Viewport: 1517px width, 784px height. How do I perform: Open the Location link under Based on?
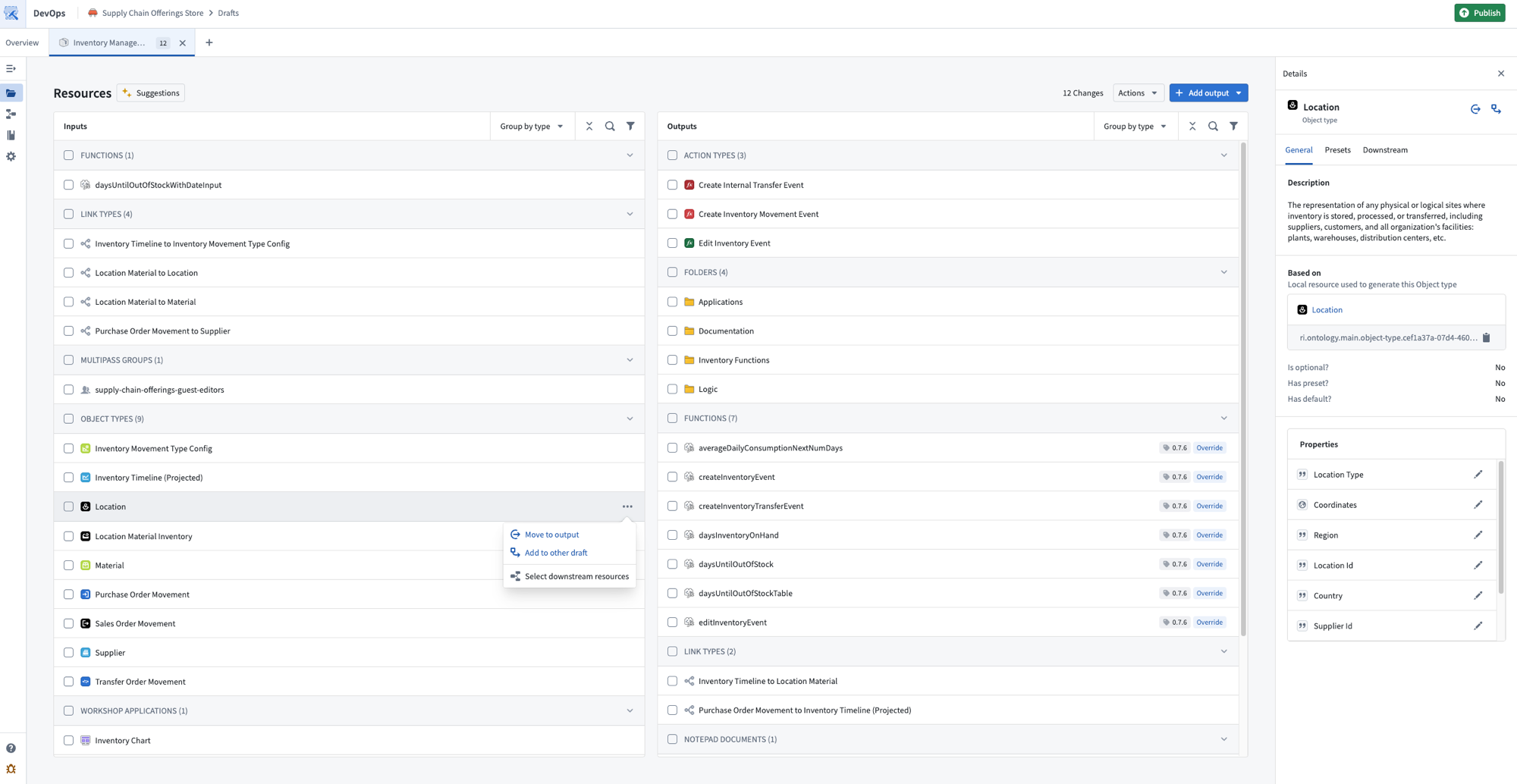coord(1327,310)
